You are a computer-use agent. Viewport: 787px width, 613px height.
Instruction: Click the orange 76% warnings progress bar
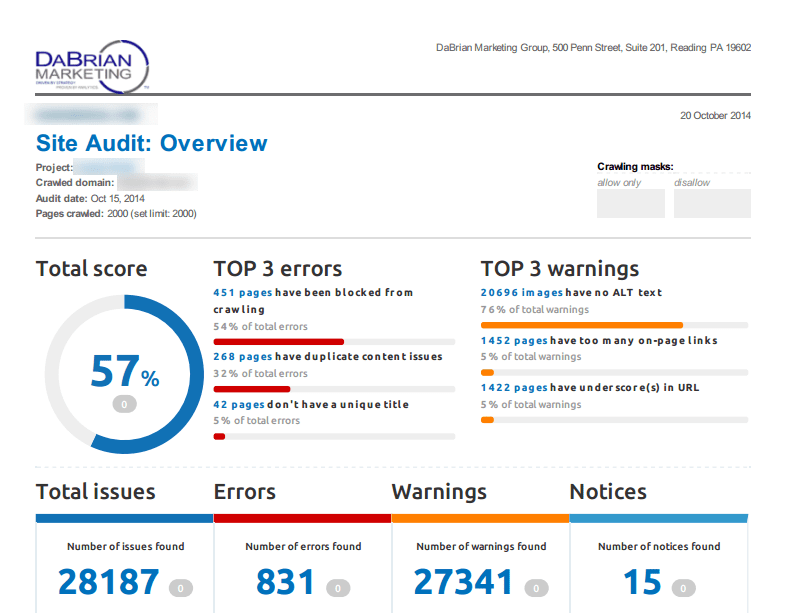(614, 325)
